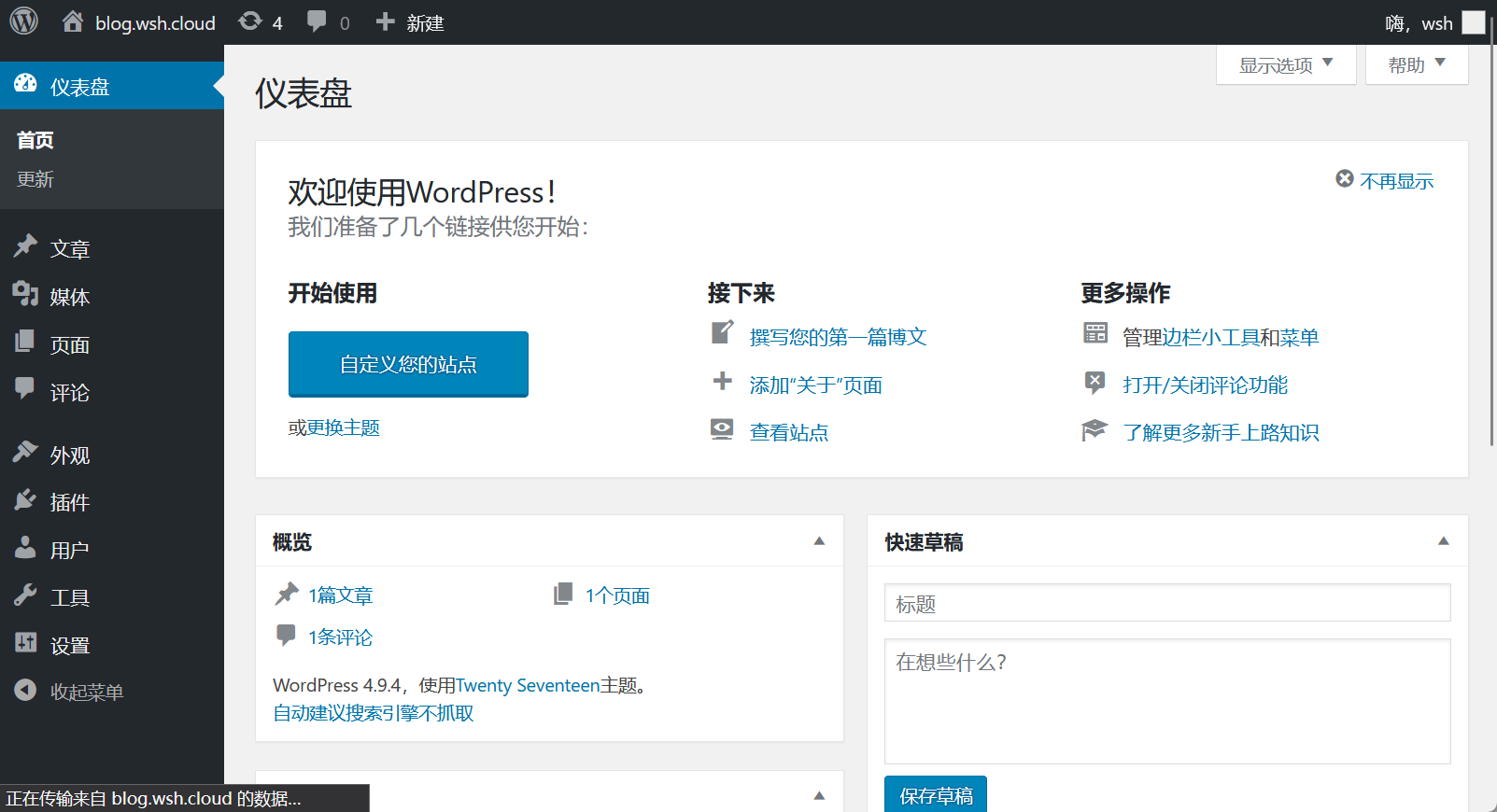
Task: Open the comments bubble in admin bar
Action: click(328, 22)
